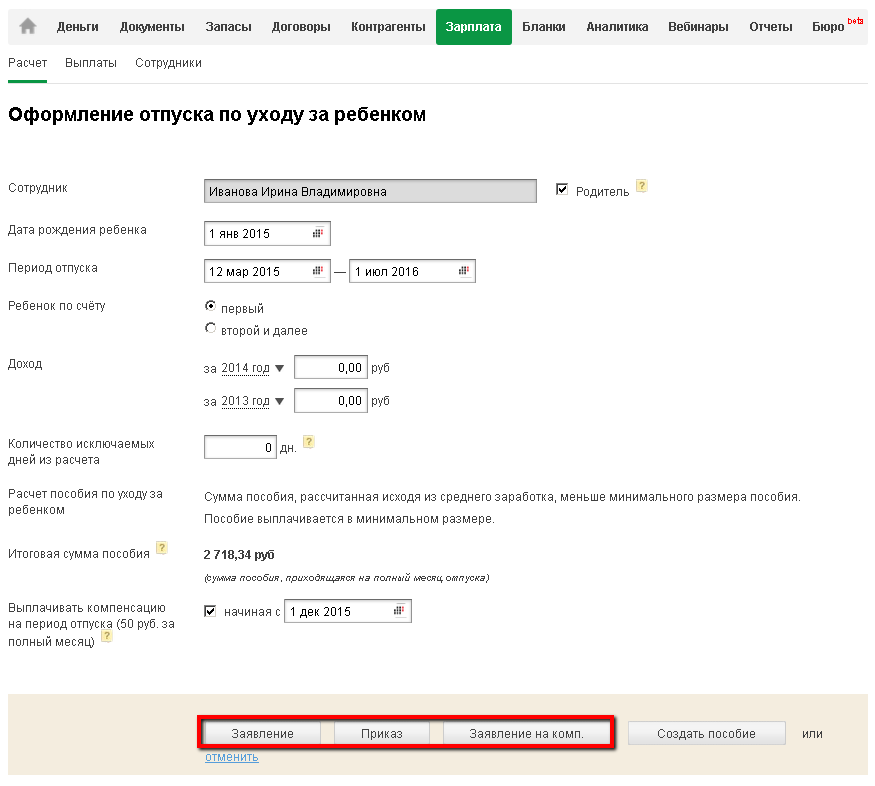Show help hint for excluded days count
This screenshot has height=786, width=875.
coord(309,442)
